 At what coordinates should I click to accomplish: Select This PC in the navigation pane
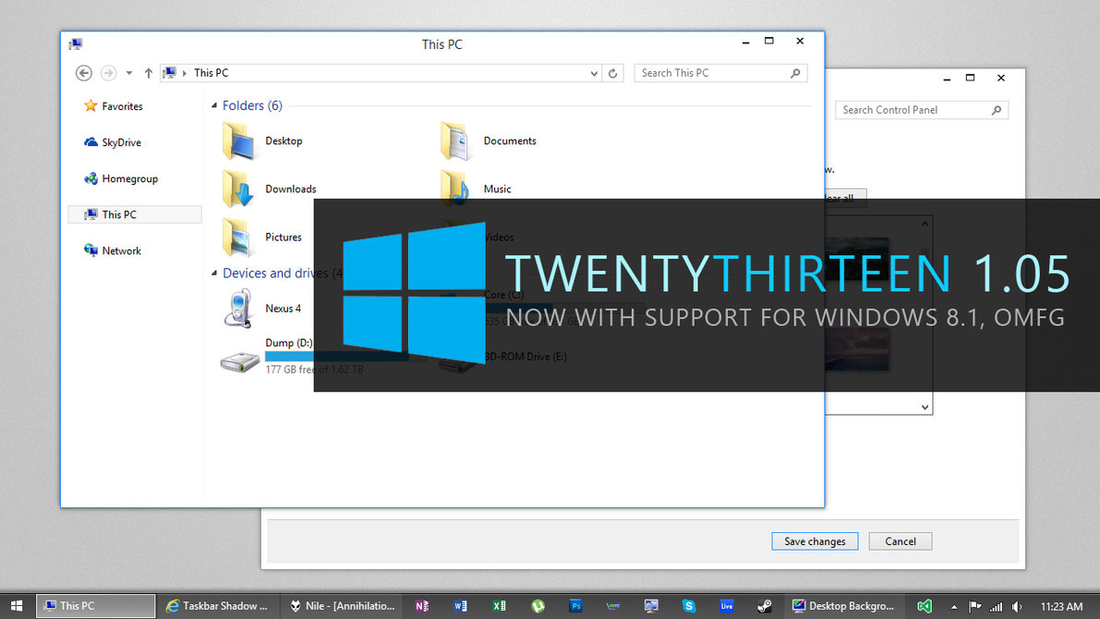pos(134,215)
